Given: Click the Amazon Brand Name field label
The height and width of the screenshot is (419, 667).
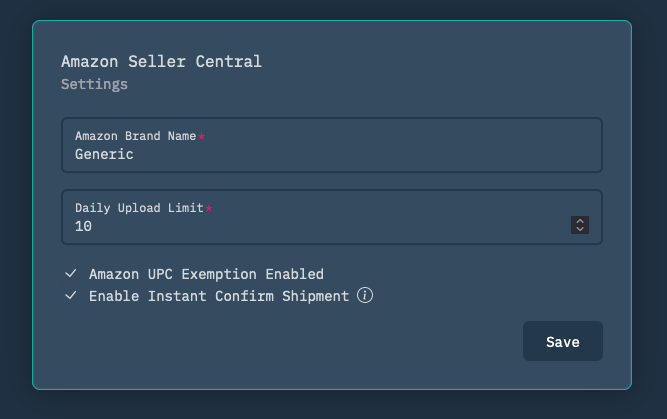Looking at the screenshot, I should click(x=136, y=136).
